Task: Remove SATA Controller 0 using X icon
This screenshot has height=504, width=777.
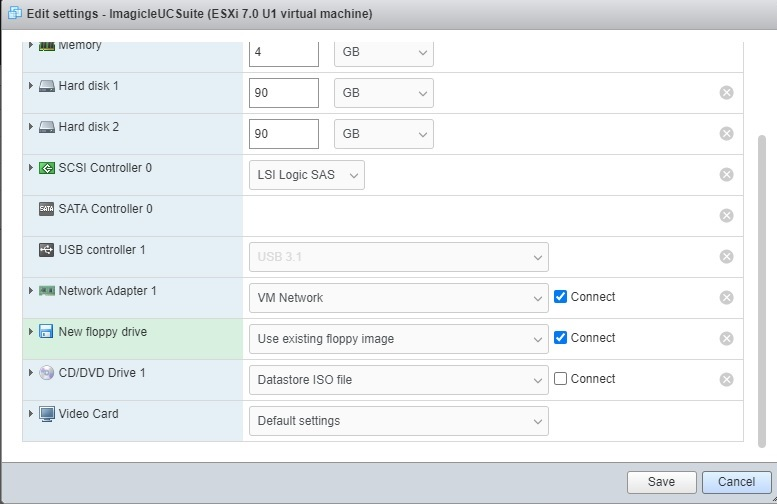Action: (727, 215)
